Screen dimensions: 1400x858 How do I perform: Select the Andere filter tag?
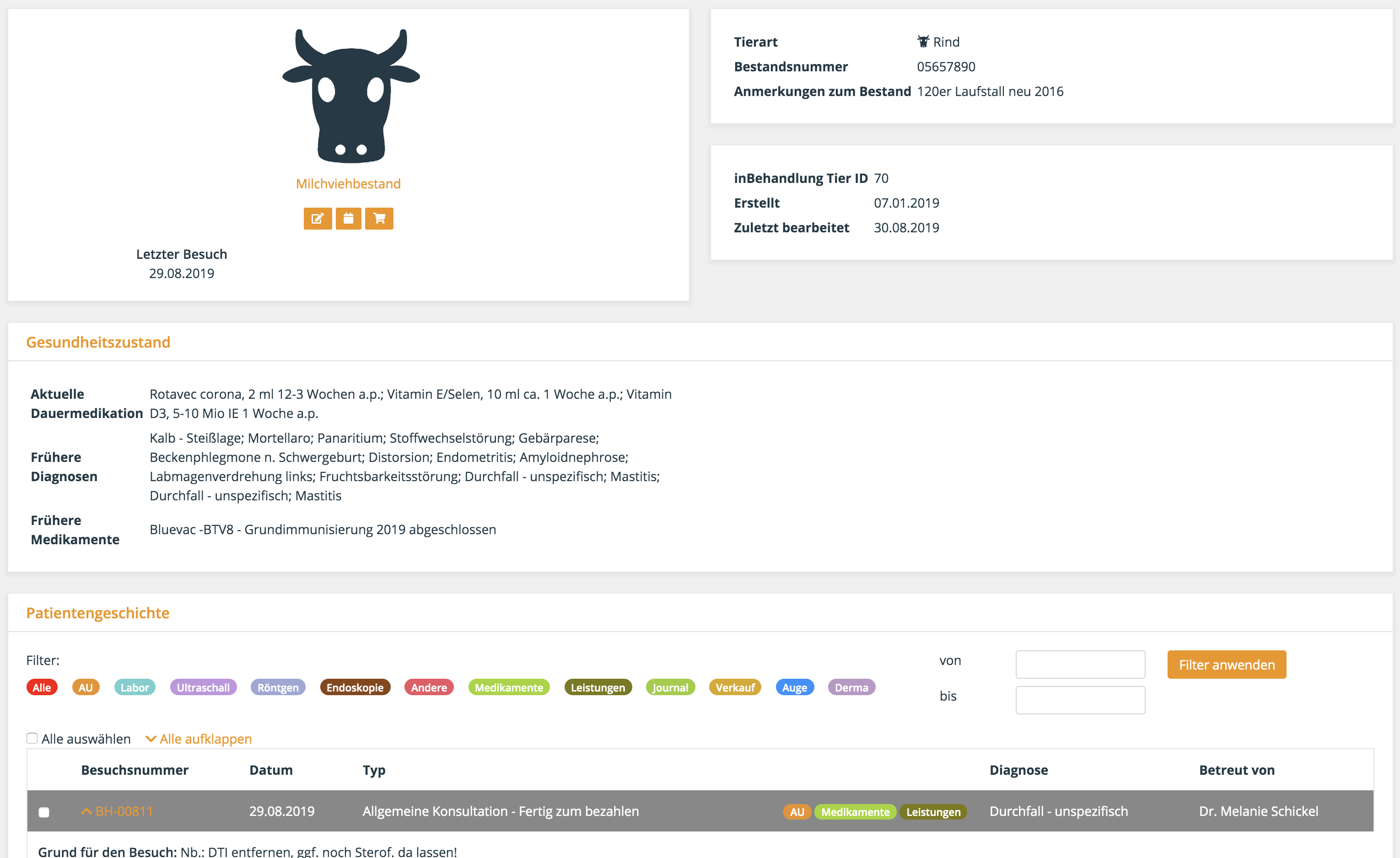(x=429, y=687)
